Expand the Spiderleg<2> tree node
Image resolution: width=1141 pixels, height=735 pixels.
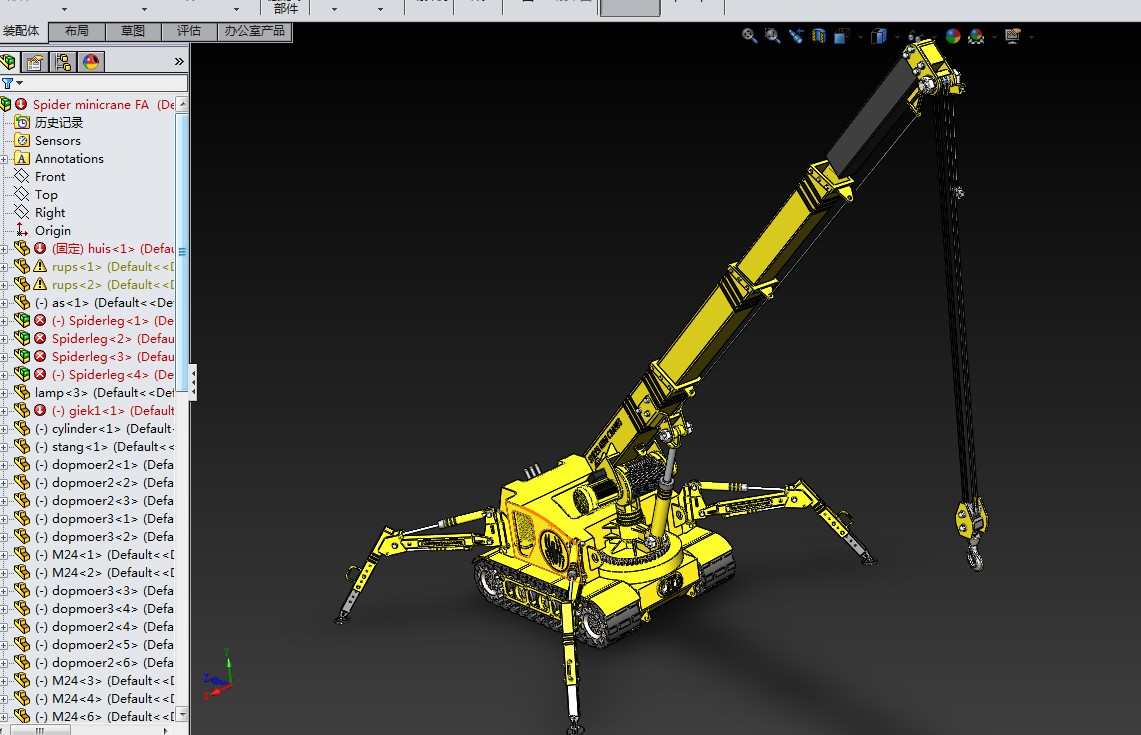pyautogui.click(x=5, y=339)
